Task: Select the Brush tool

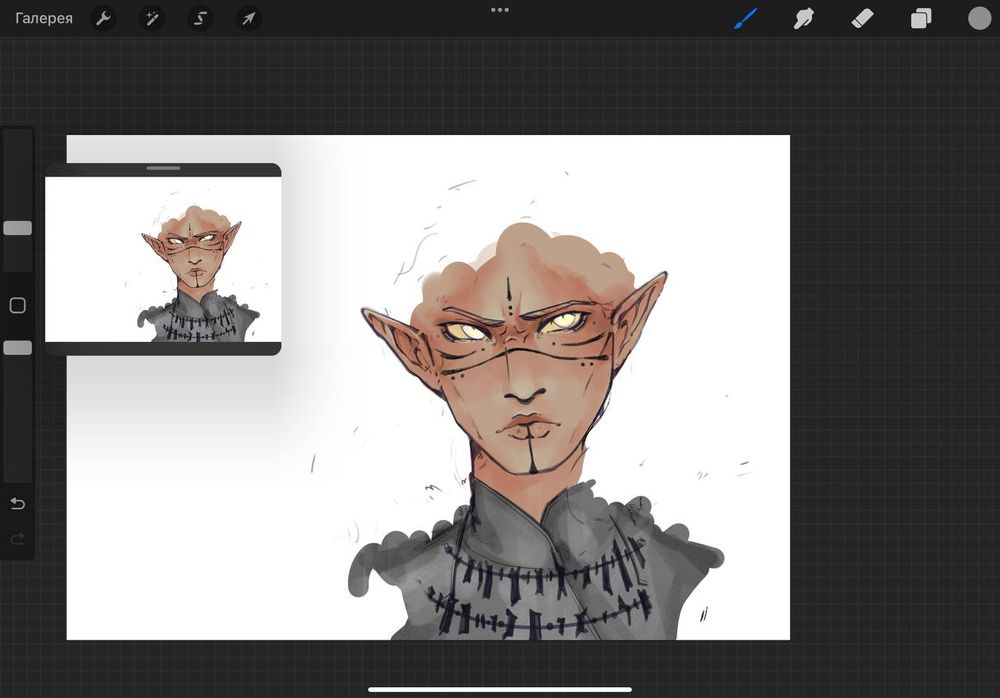Action: [x=746, y=18]
